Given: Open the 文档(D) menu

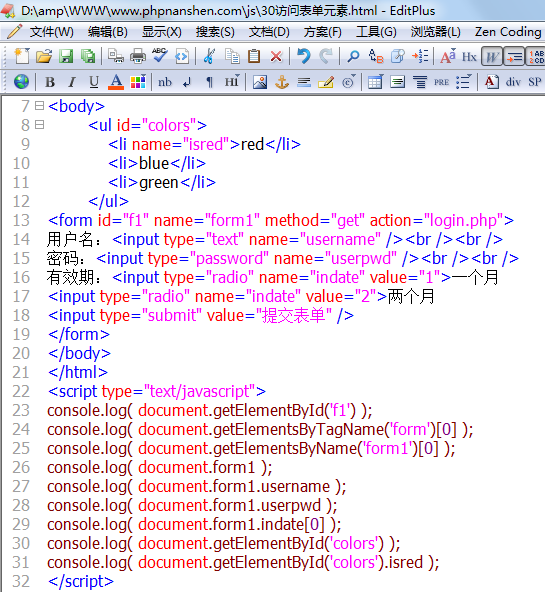Looking at the screenshot, I should click(269, 32).
